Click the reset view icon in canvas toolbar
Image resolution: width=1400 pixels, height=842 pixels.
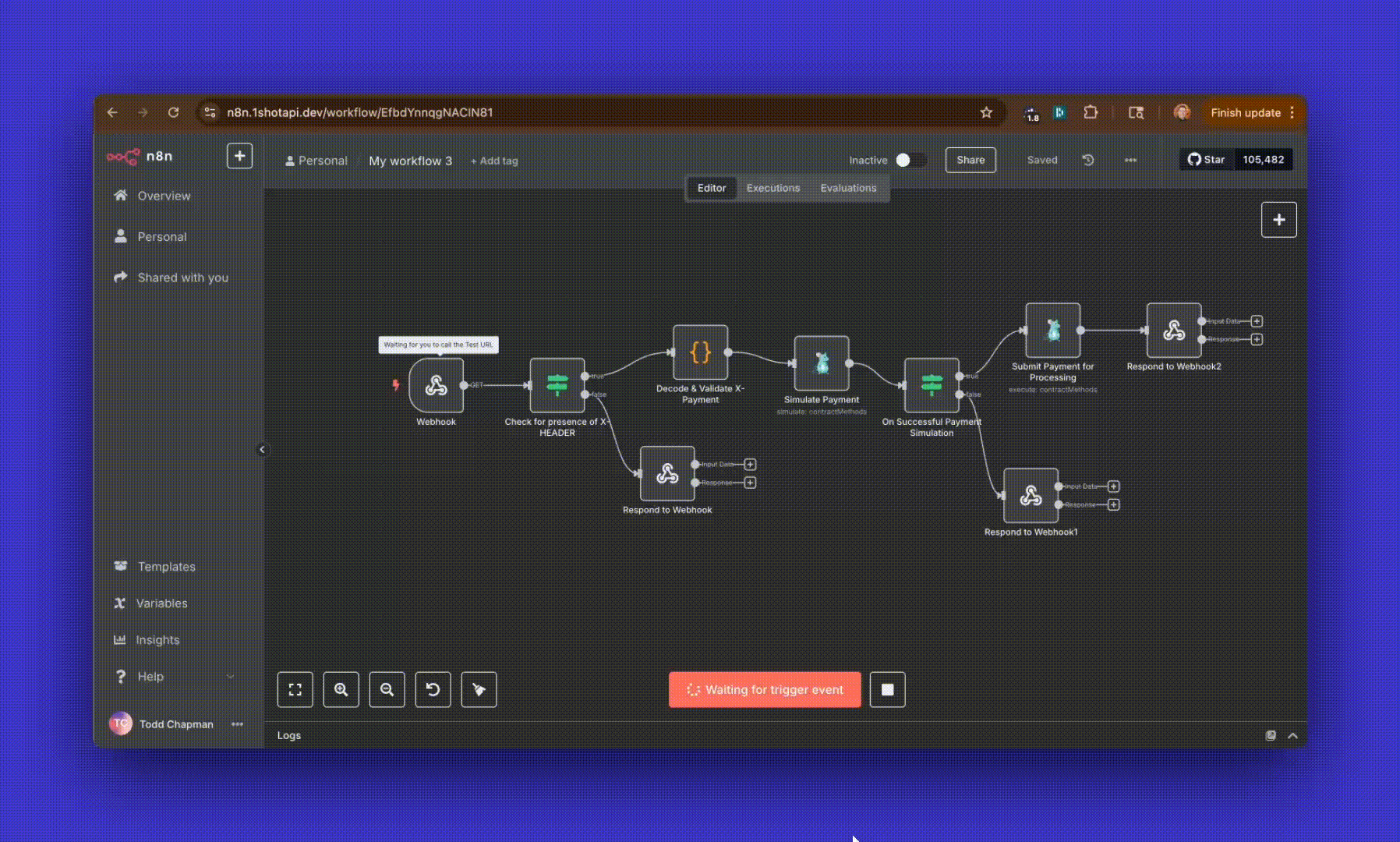point(433,689)
